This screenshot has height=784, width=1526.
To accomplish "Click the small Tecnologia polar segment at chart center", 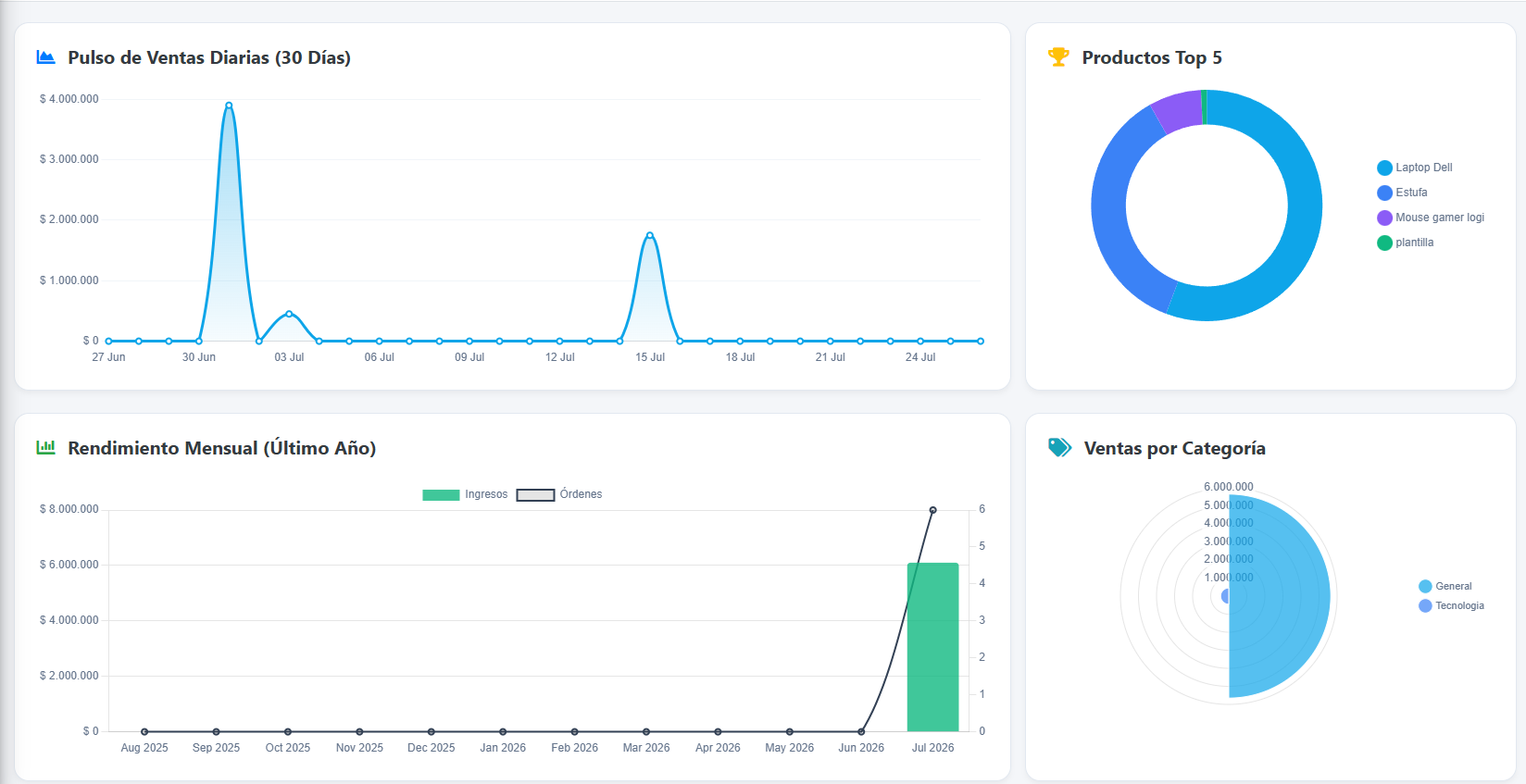I will 1225,596.
